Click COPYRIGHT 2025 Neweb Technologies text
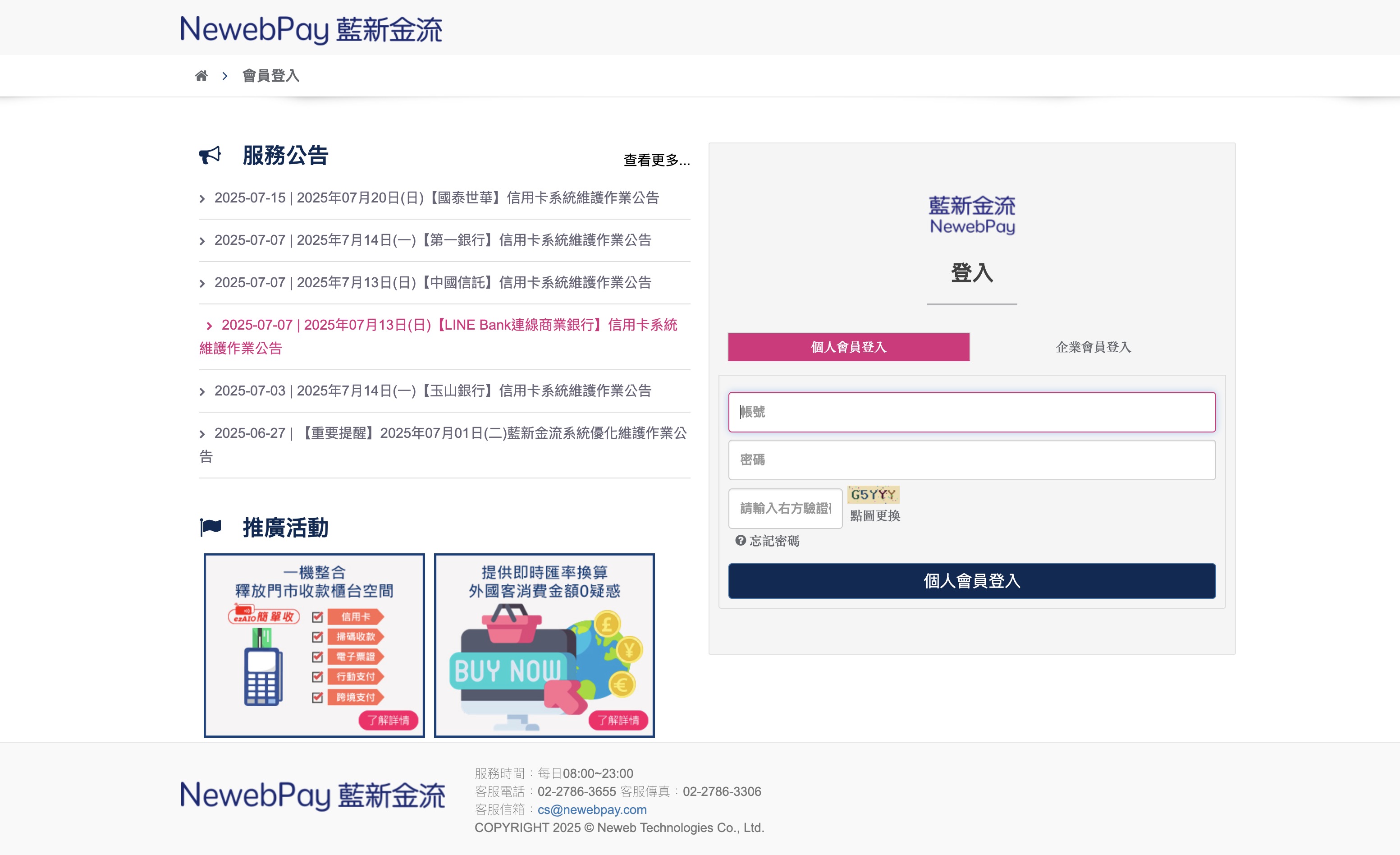 [x=619, y=827]
